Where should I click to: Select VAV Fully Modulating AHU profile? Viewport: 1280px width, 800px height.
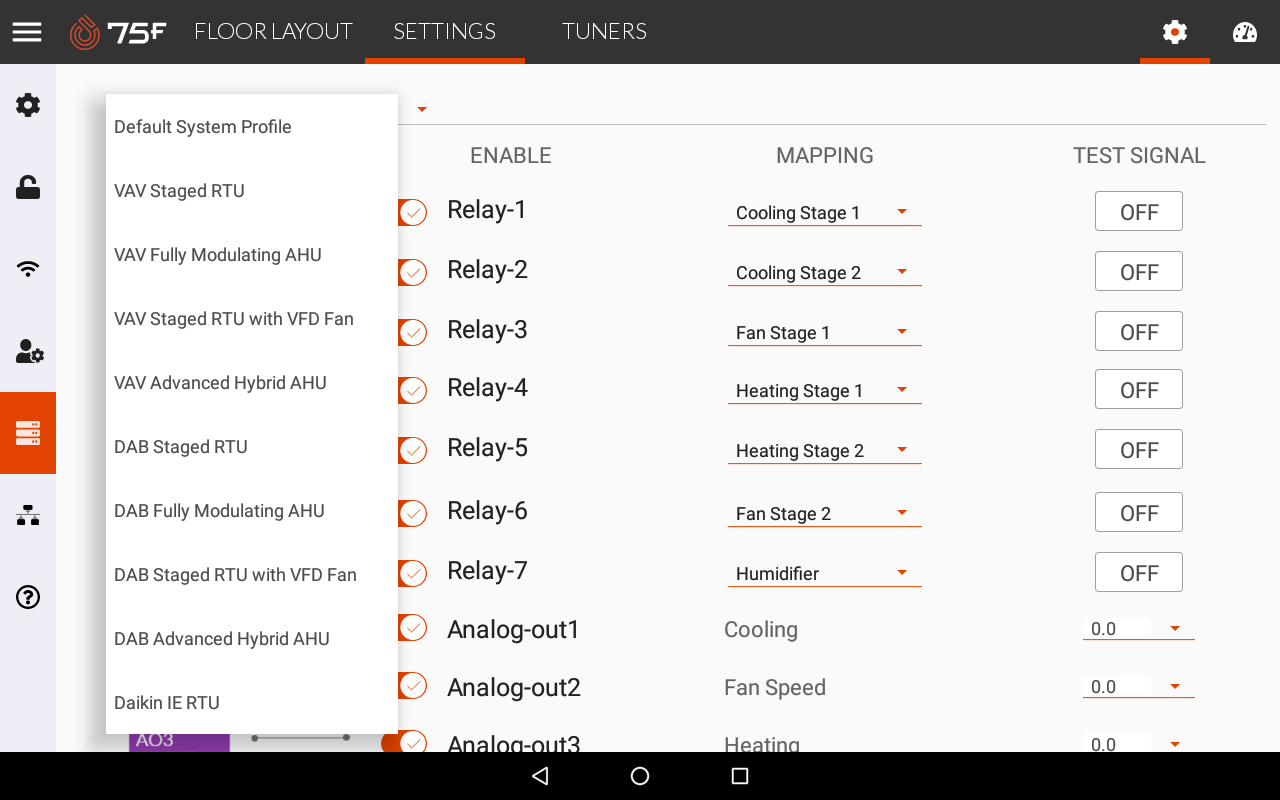tap(218, 255)
